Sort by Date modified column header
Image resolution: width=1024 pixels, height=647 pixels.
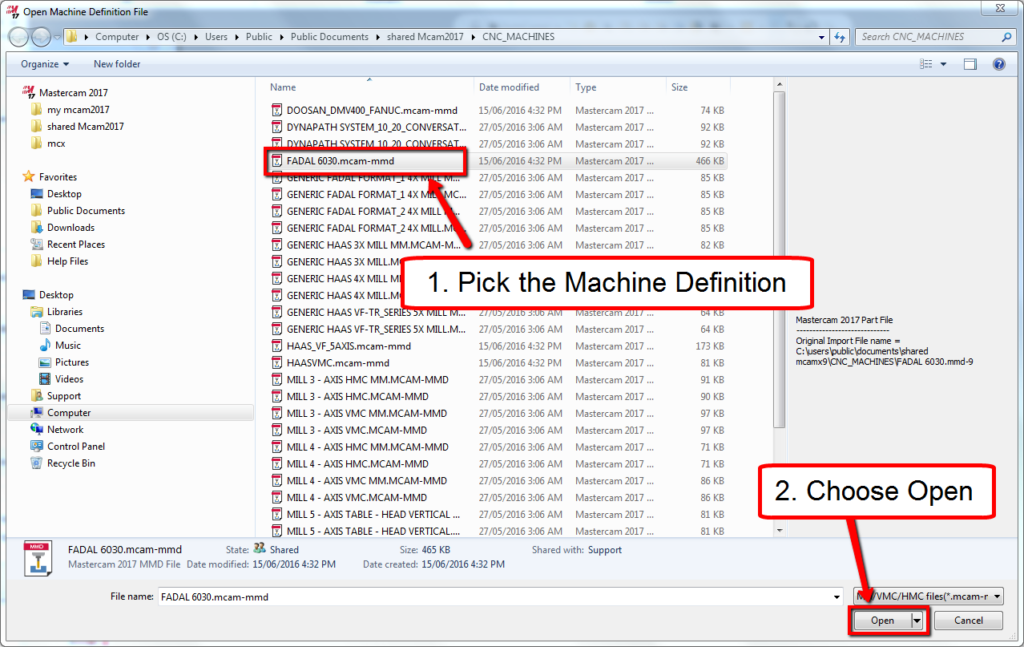coord(509,87)
